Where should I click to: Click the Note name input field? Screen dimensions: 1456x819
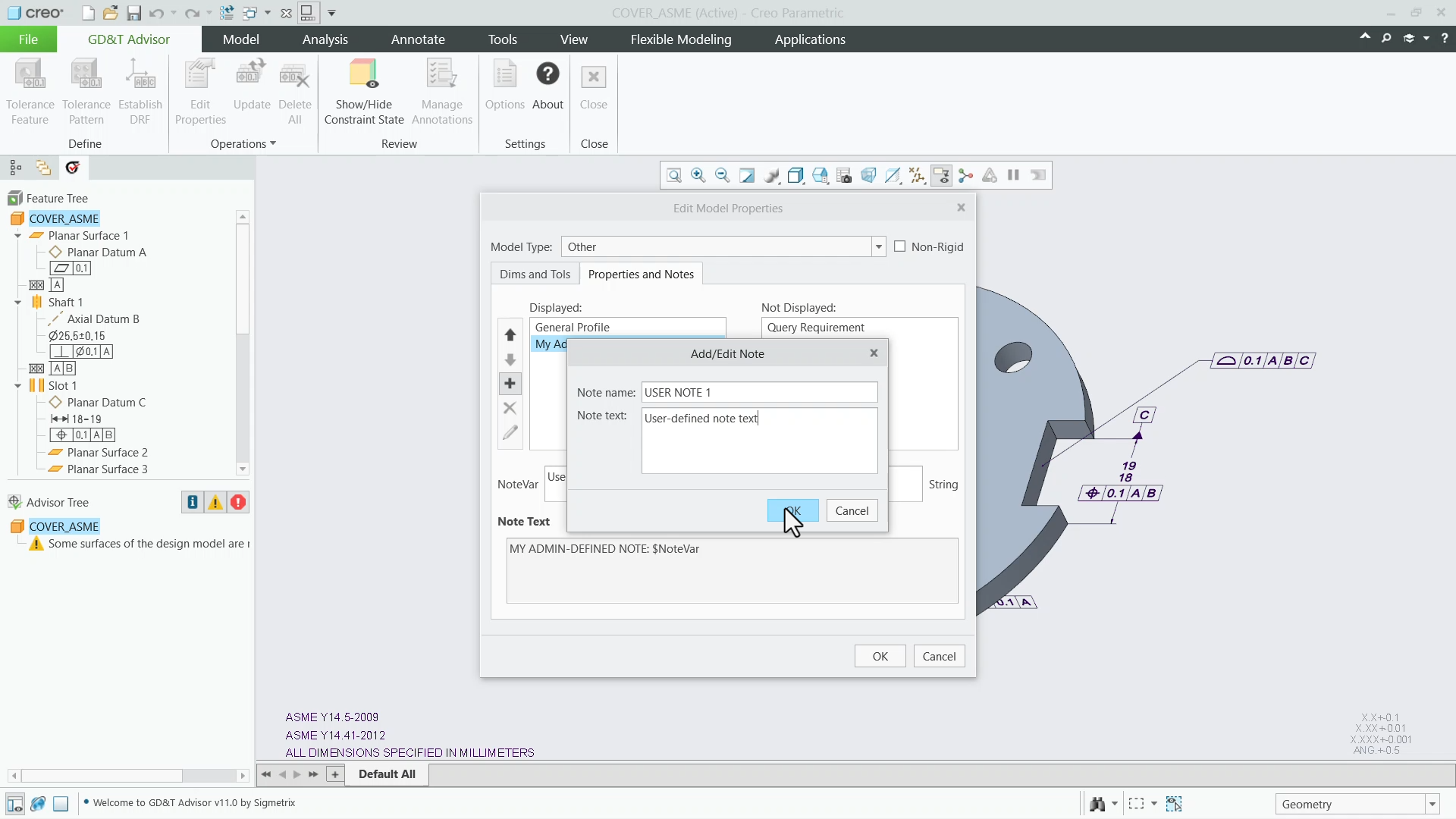[759, 393]
